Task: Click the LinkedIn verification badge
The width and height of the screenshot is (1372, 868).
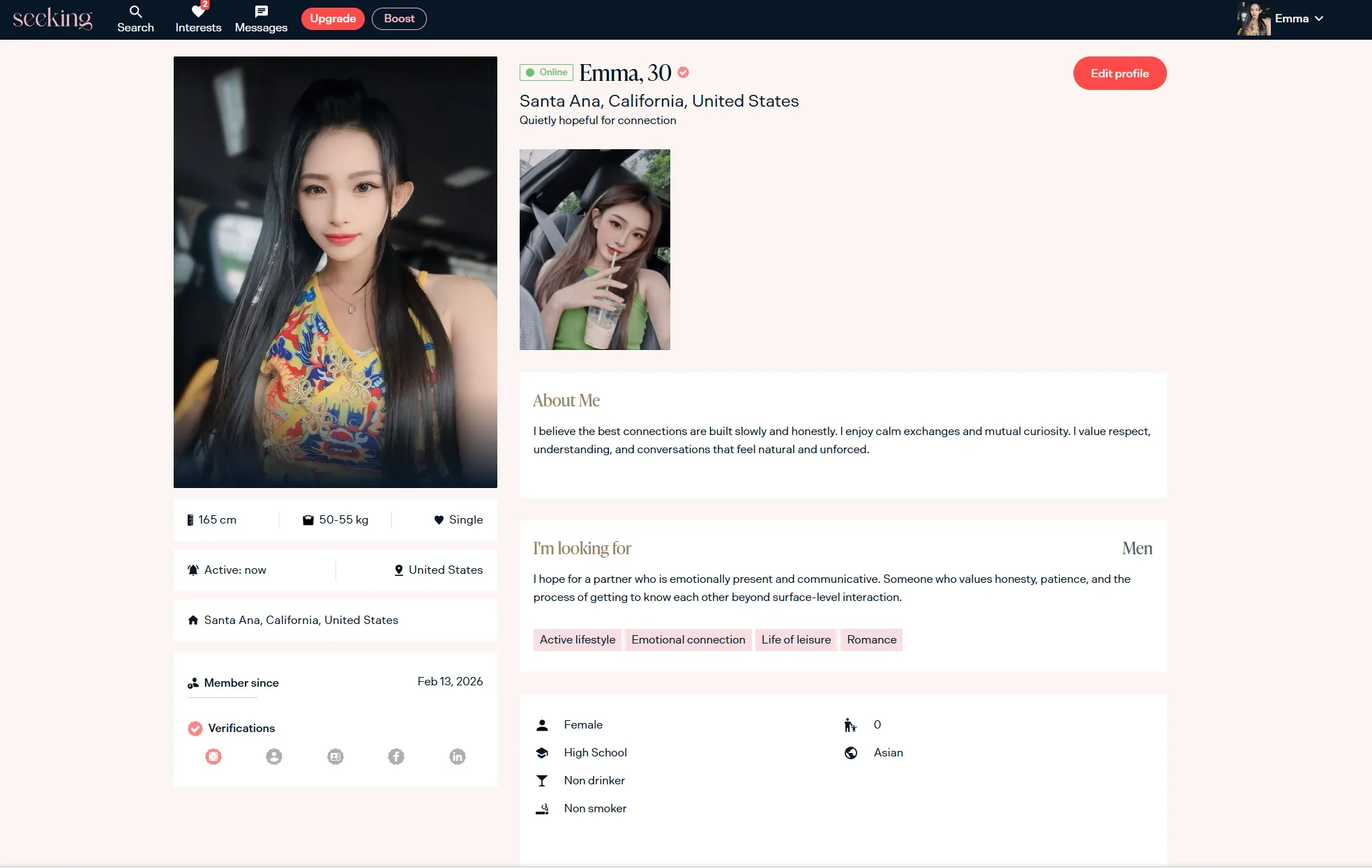Action: (458, 756)
